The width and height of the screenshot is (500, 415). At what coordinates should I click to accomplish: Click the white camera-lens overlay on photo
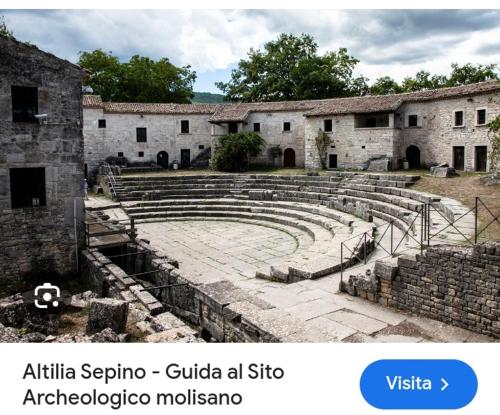[47, 296]
